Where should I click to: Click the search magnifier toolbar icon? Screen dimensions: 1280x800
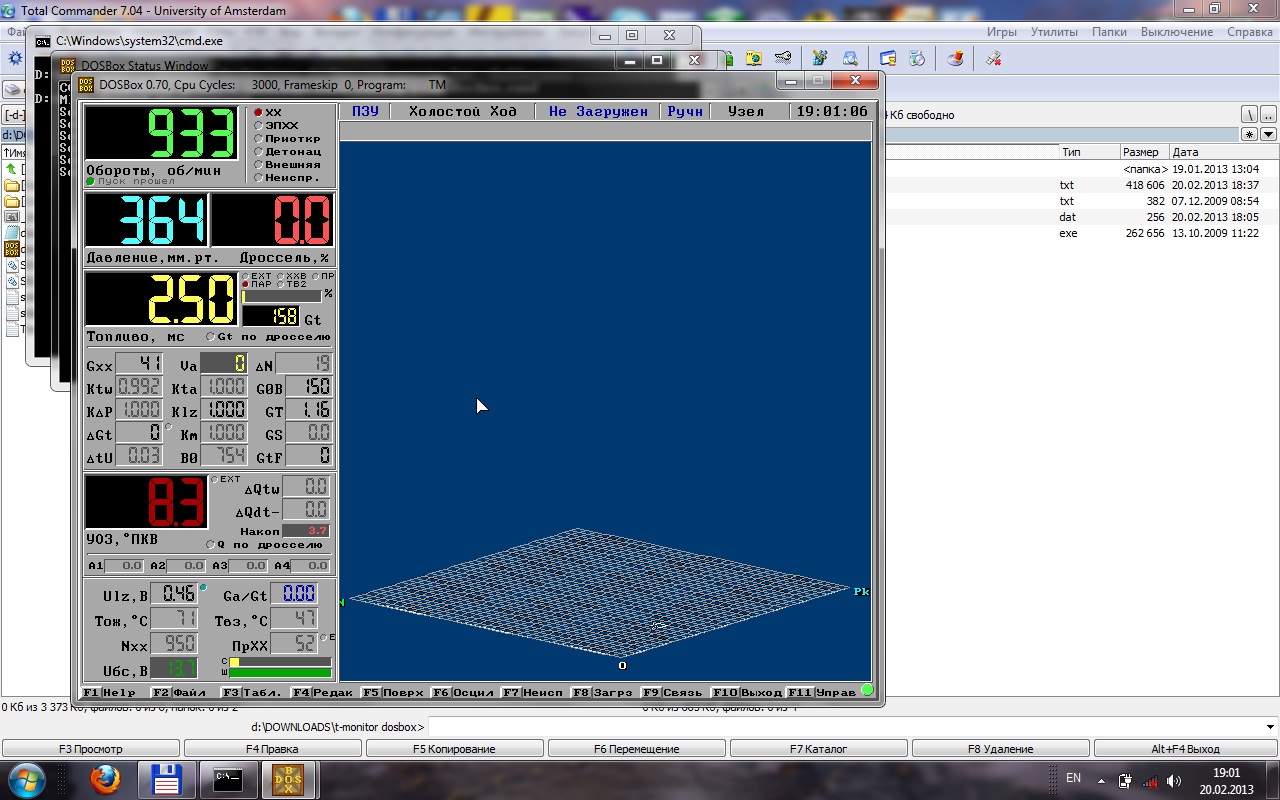850,59
